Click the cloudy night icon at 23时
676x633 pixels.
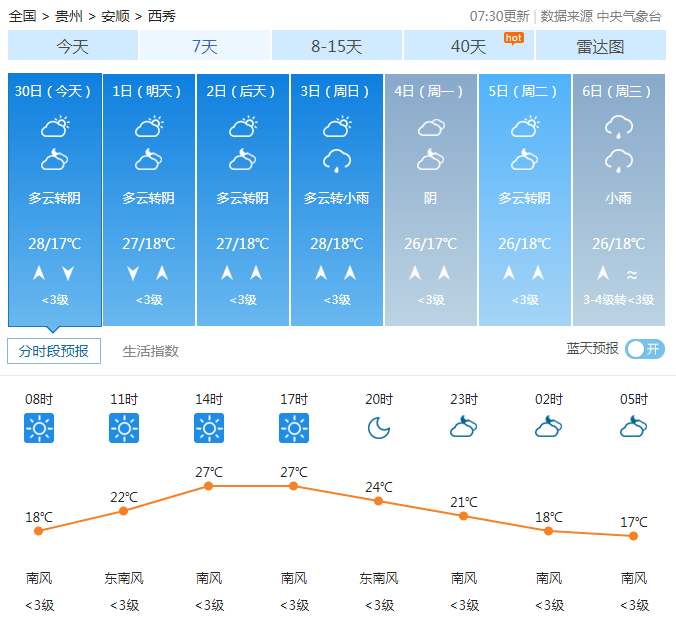coord(464,428)
